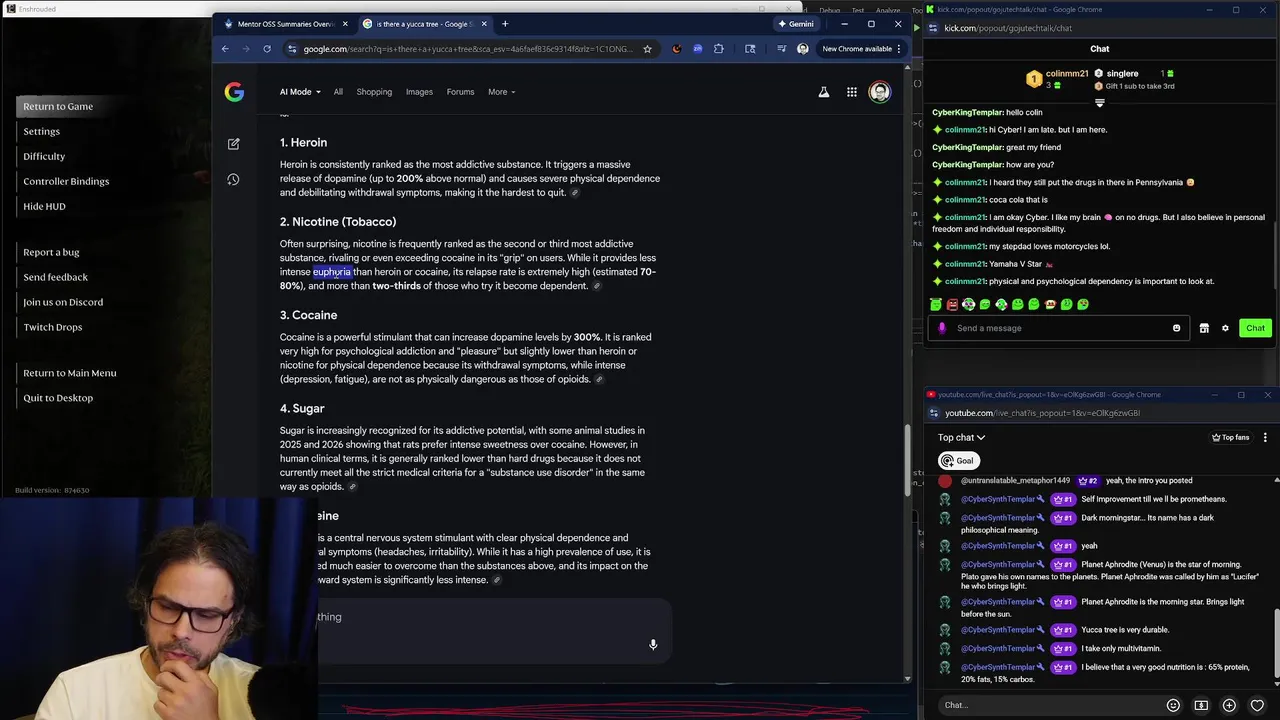Expand the Top chat dropdown in YouTube
This screenshot has width=1280, height=720.
[x=961, y=437]
